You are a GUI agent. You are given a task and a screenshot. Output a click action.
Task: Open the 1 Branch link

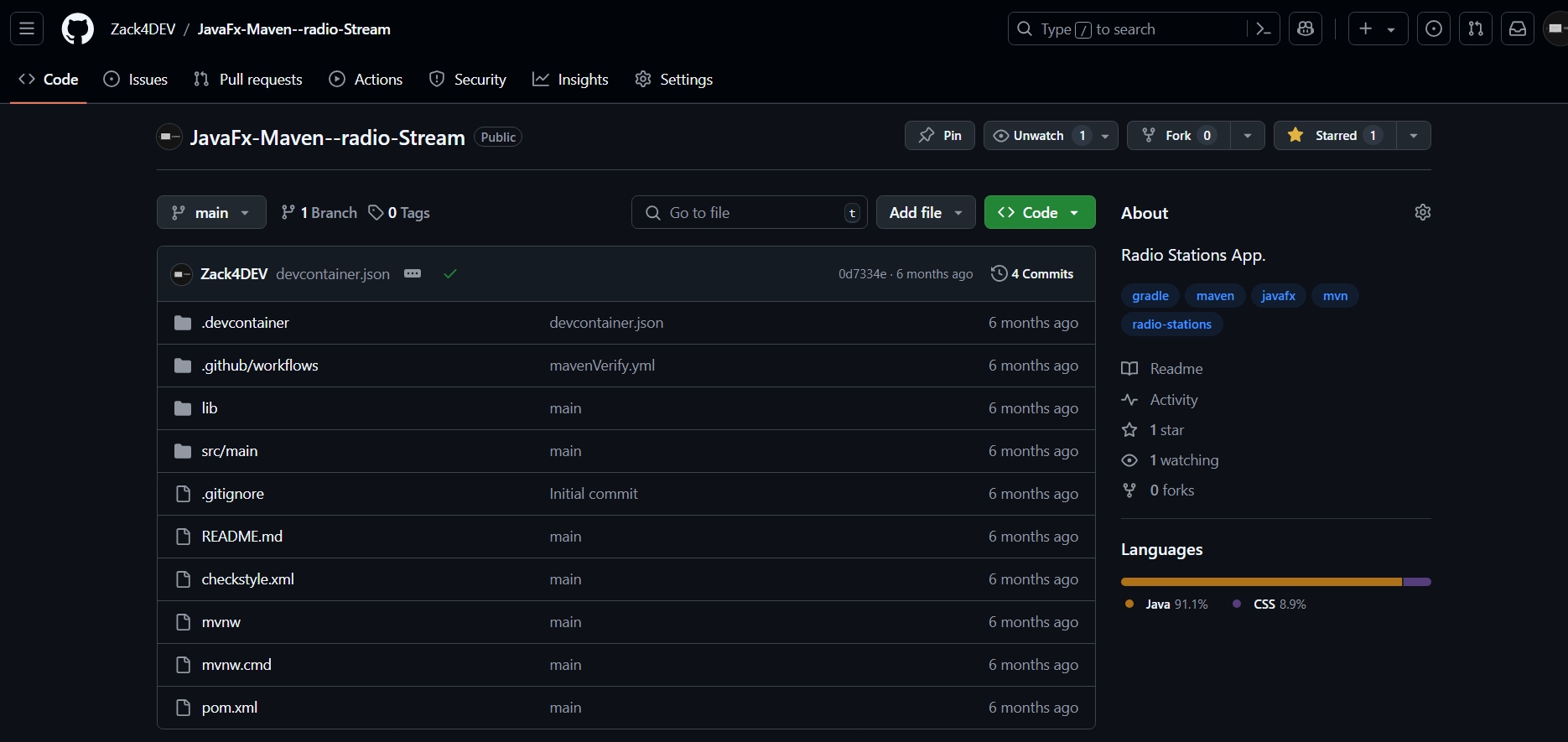tap(319, 212)
